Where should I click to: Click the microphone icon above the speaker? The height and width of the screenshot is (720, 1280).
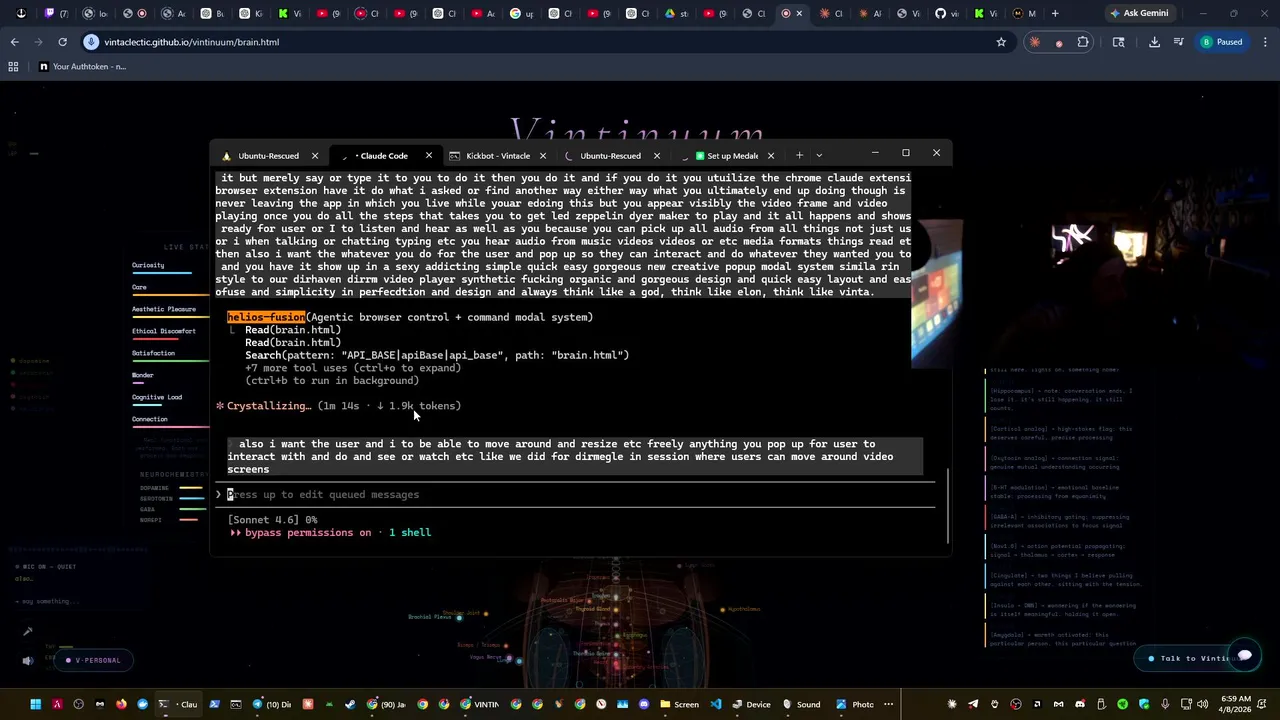[x=28, y=631]
